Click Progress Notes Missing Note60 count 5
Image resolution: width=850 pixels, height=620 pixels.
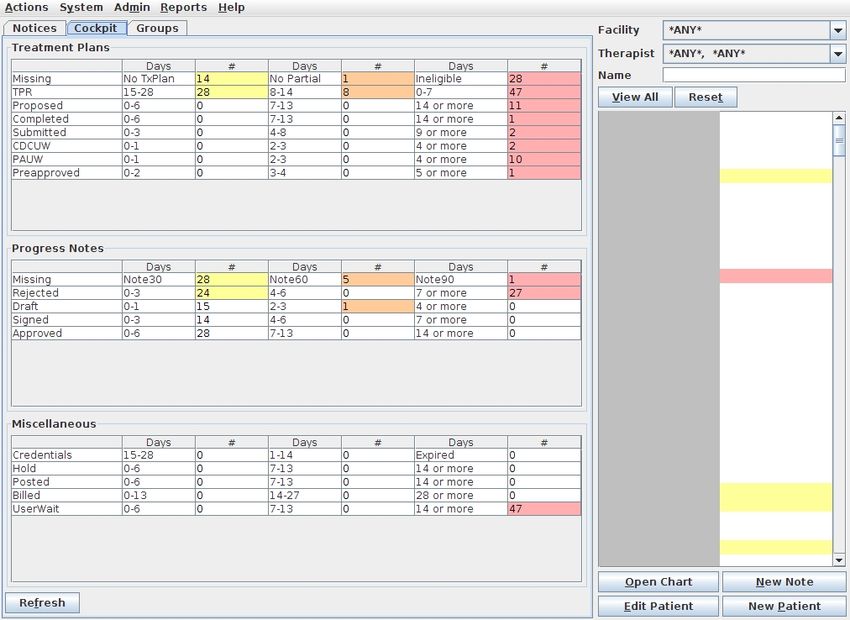tap(378, 280)
